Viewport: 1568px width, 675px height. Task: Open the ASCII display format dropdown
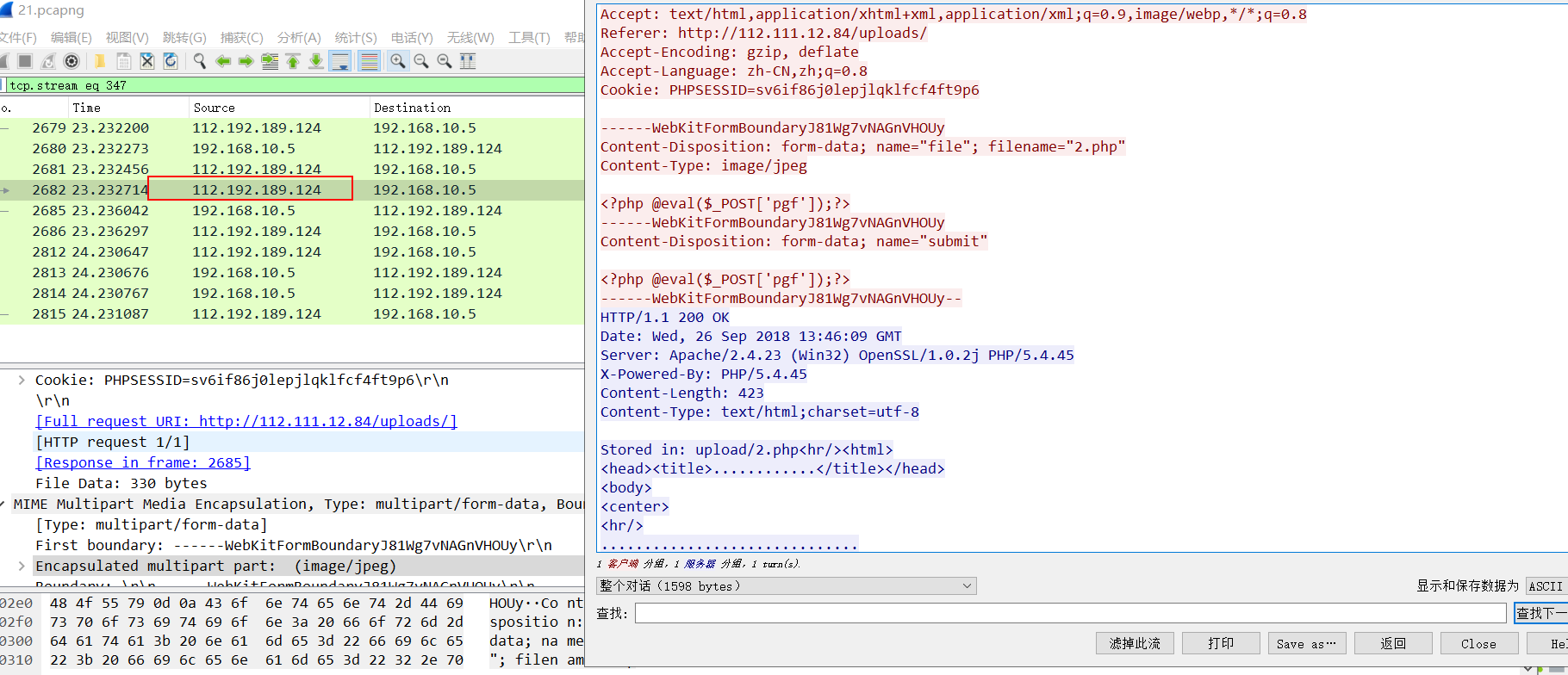1546,586
